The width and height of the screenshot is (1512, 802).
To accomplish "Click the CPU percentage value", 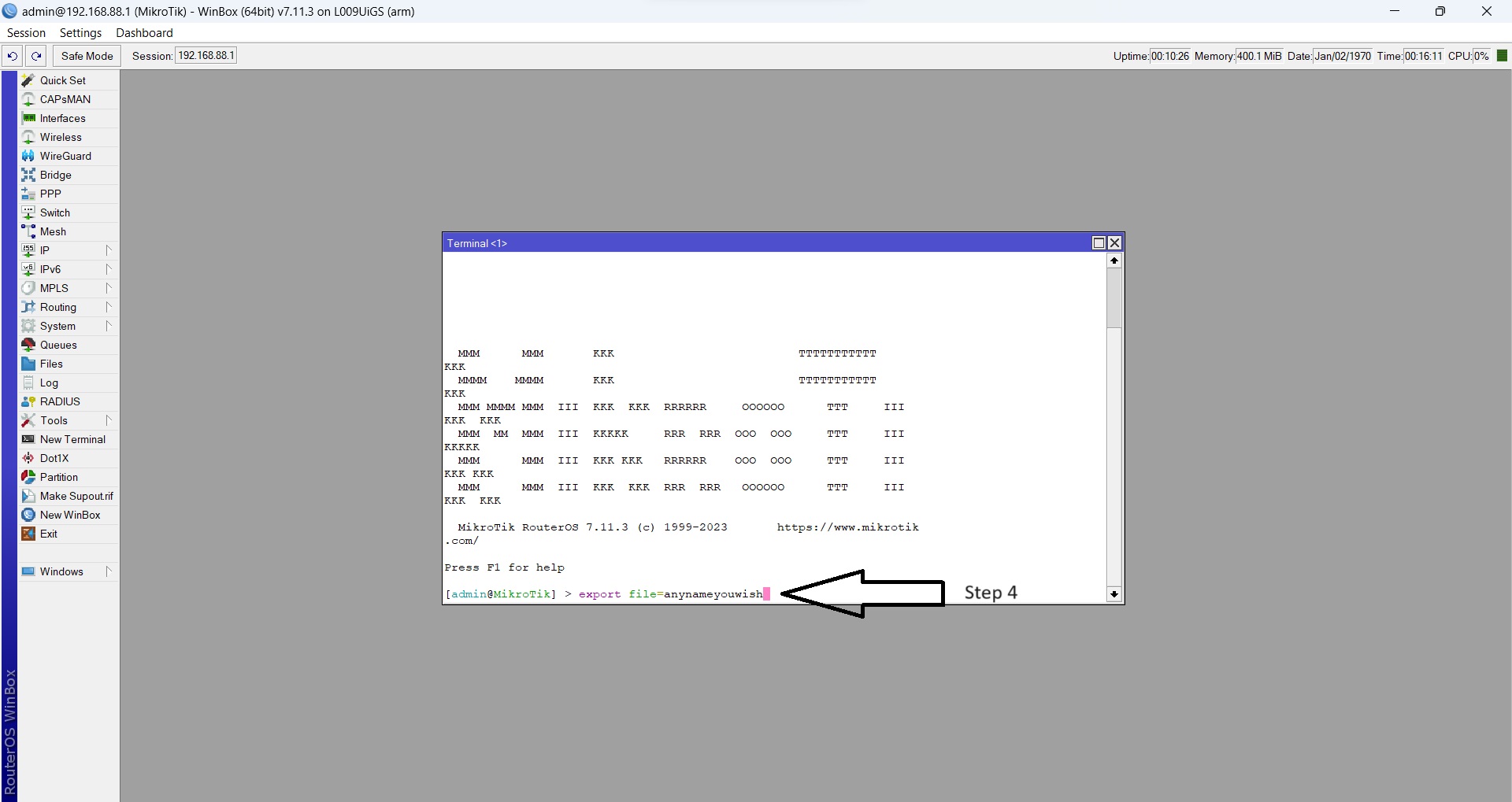I will click(1481, 56).
